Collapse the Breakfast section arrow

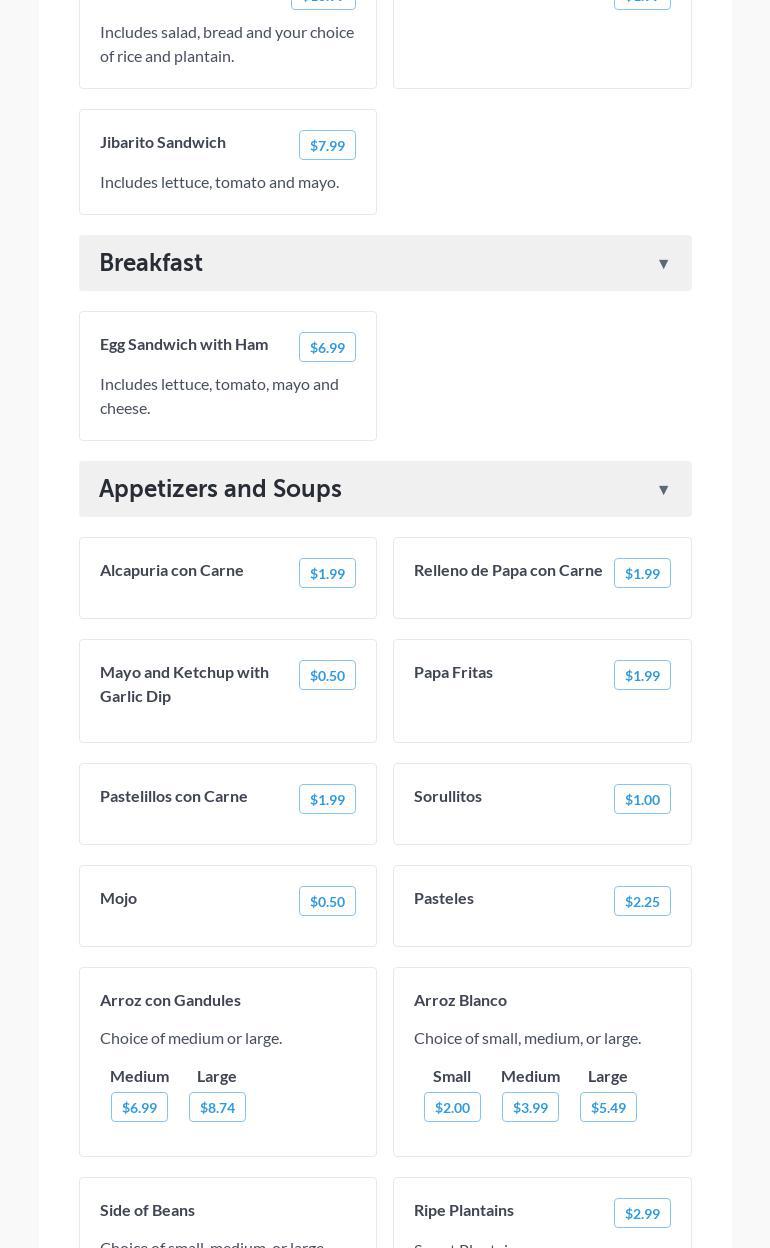663,264
